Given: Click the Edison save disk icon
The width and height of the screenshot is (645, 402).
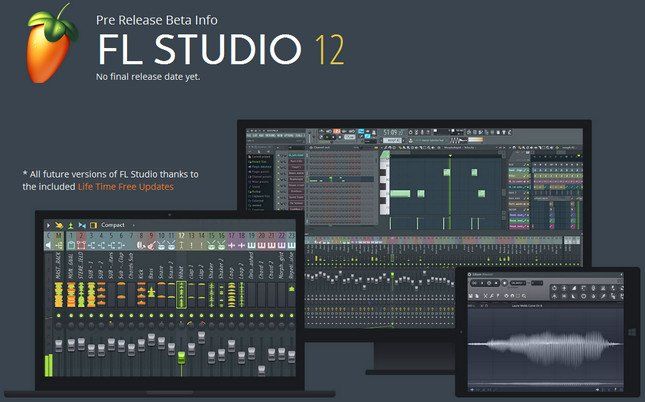Looking at the screenshot, I should point(470,296).
